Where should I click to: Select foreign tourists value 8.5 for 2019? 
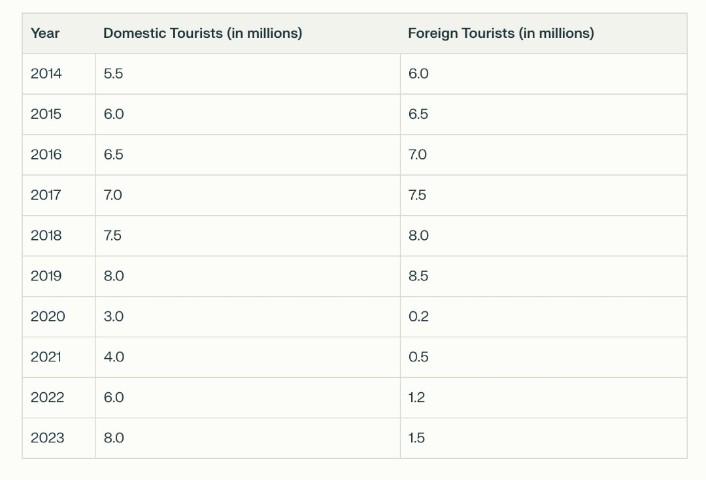(x=418, y=276)
